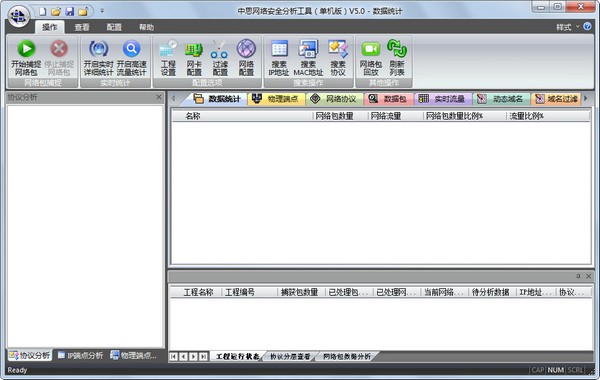
Task: Sort by 流量比例% column header
Action: [548, 116]
